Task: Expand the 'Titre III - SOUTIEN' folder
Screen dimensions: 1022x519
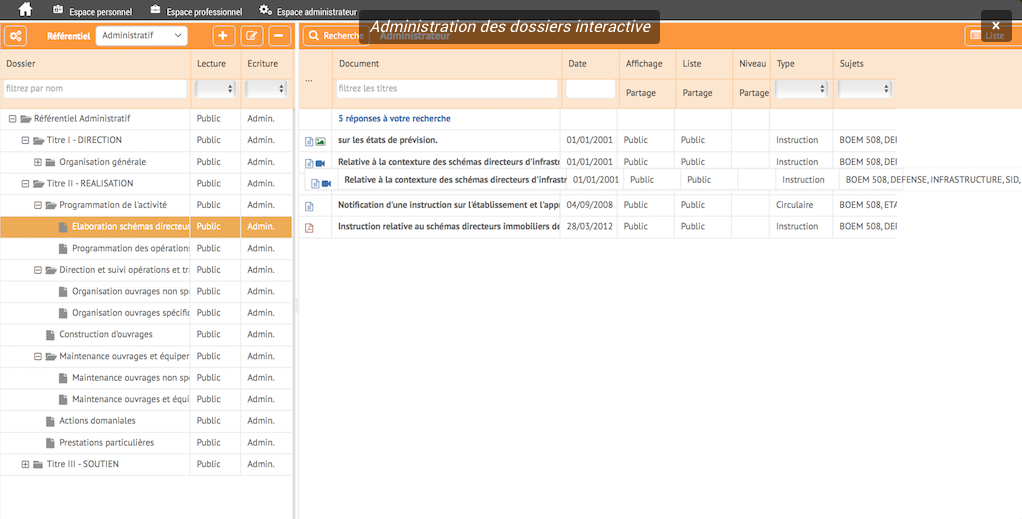Action: [26, 465]
